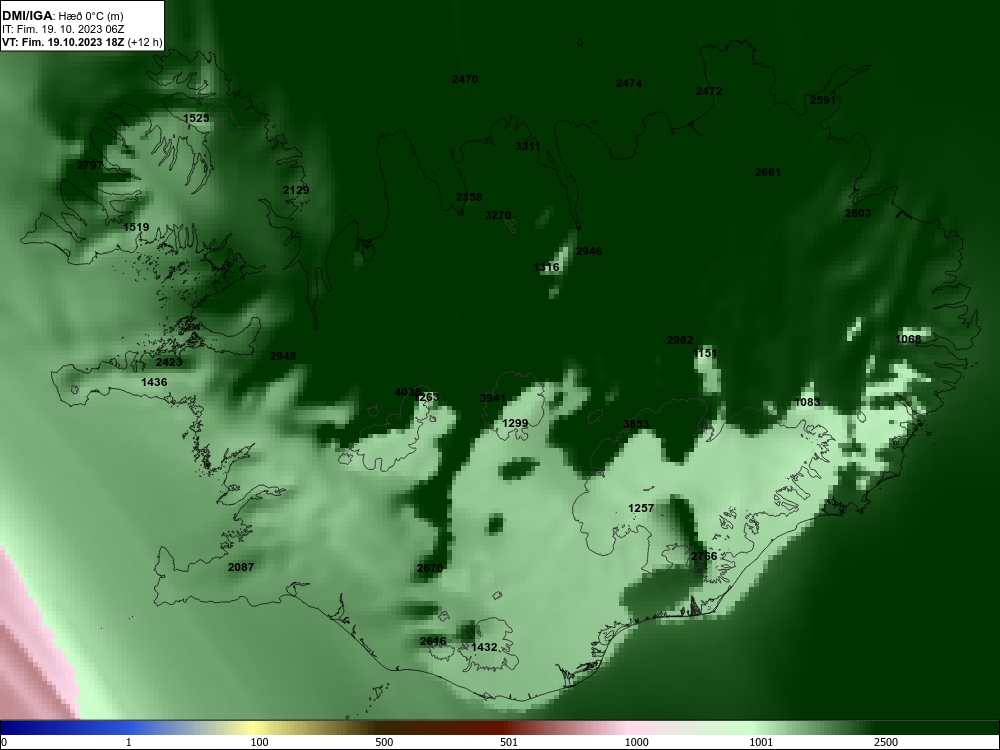The image size is (1000, 750).
Task: Click the map value 1436
Action: click(x=154, y=382)
